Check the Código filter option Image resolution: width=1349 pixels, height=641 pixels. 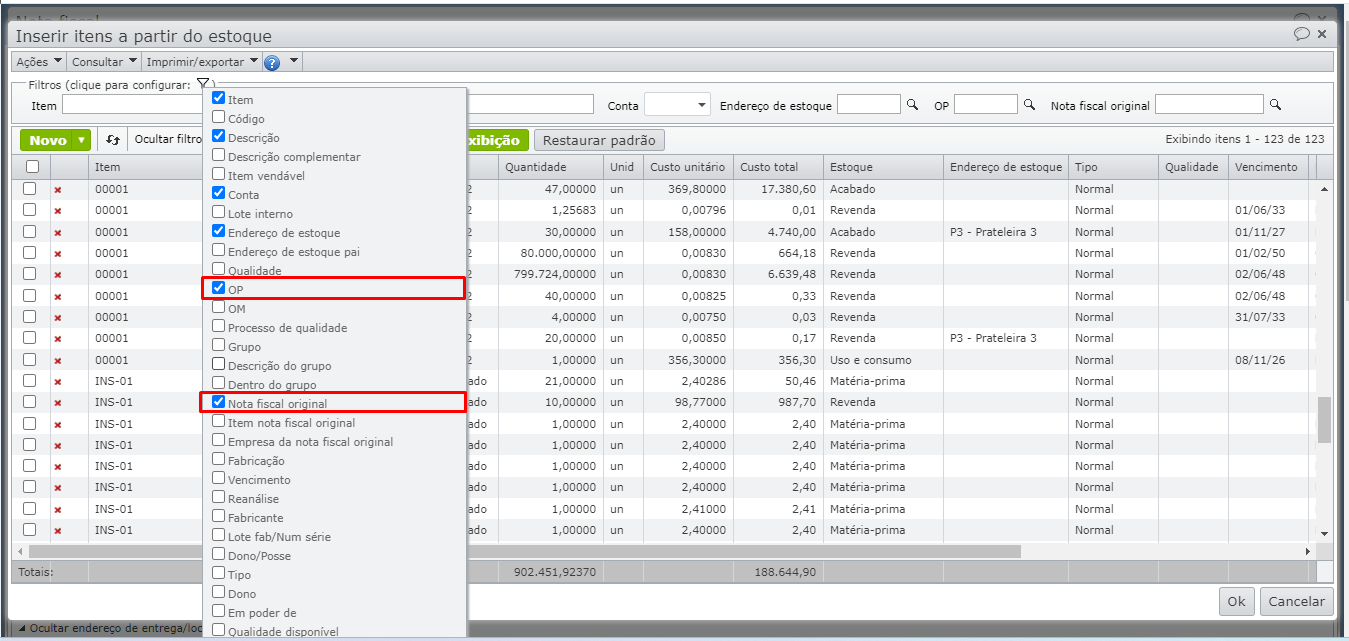(219, 118)
